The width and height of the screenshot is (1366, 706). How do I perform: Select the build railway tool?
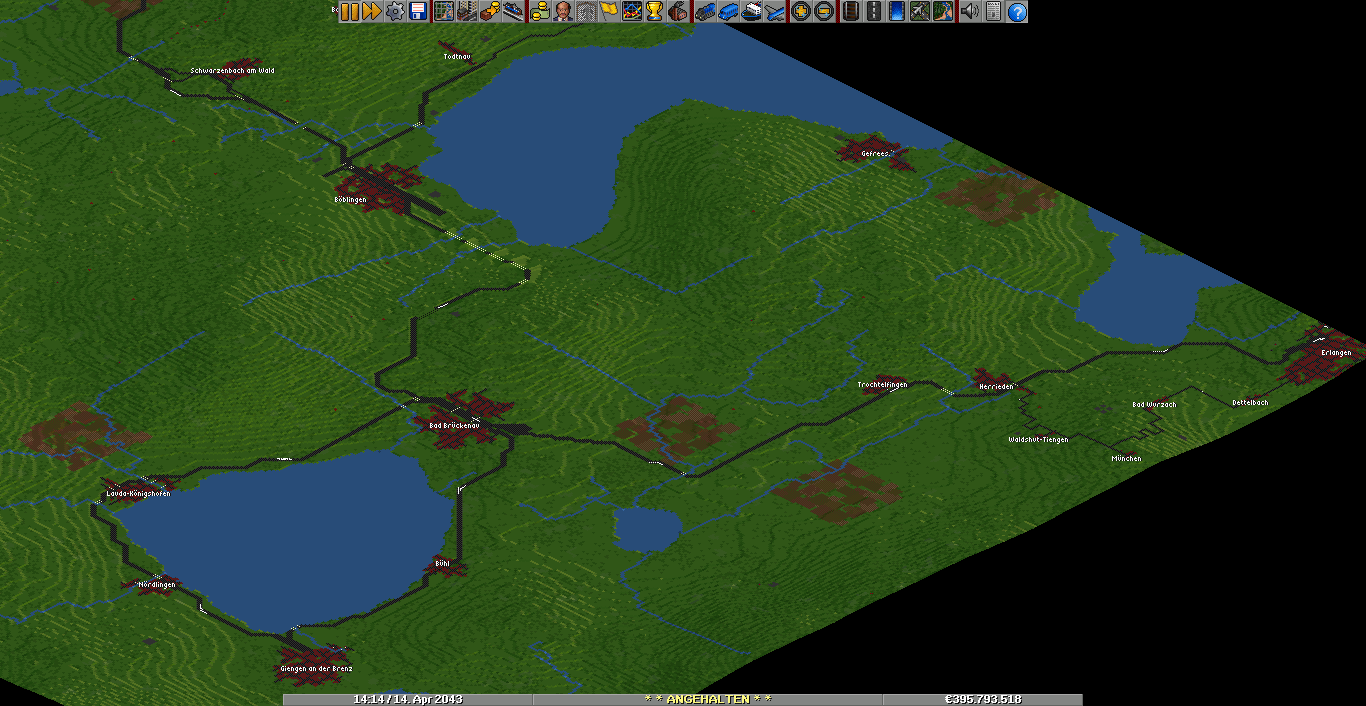coord(850,12)
